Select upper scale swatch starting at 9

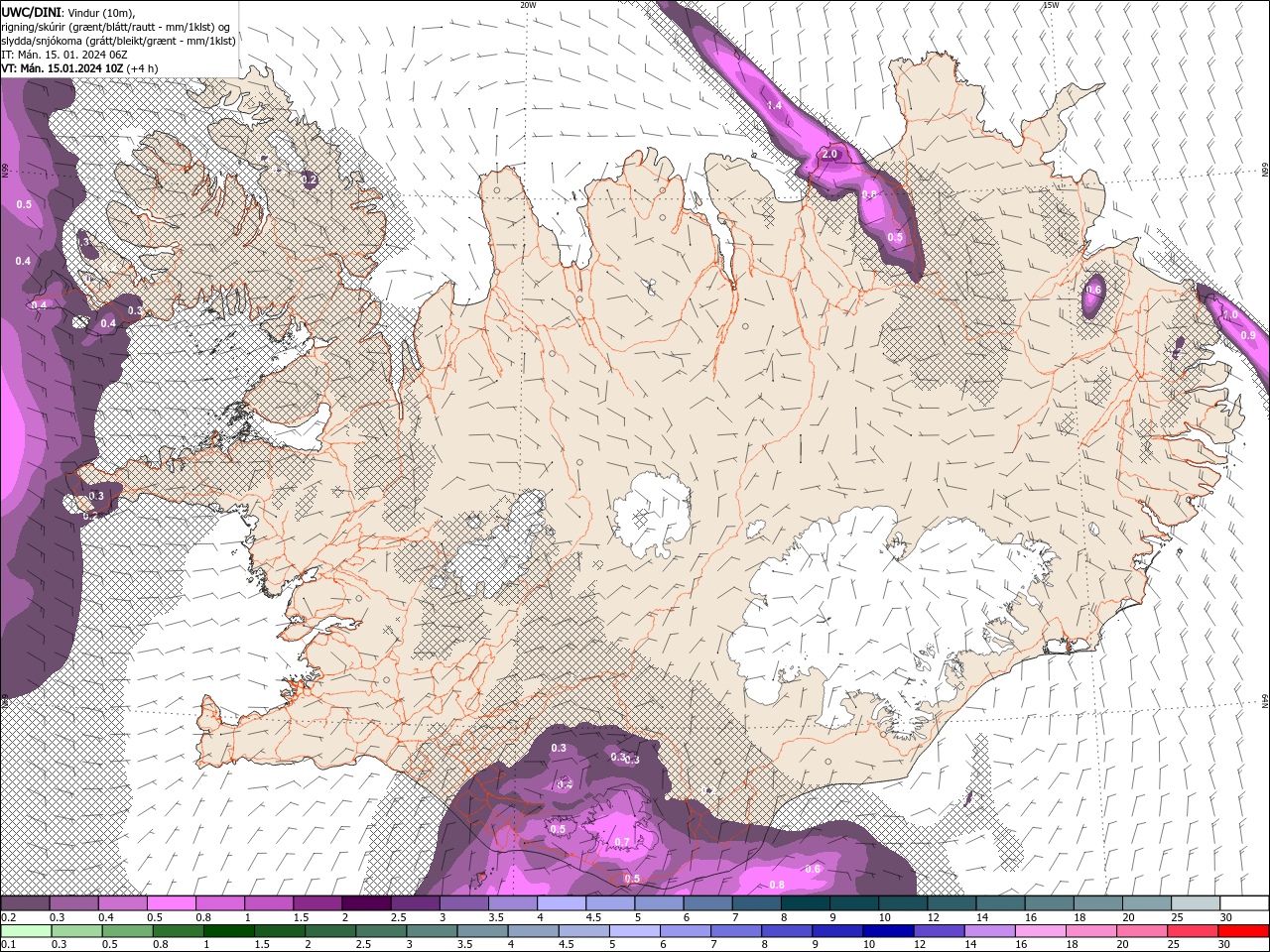click(853, 903)
